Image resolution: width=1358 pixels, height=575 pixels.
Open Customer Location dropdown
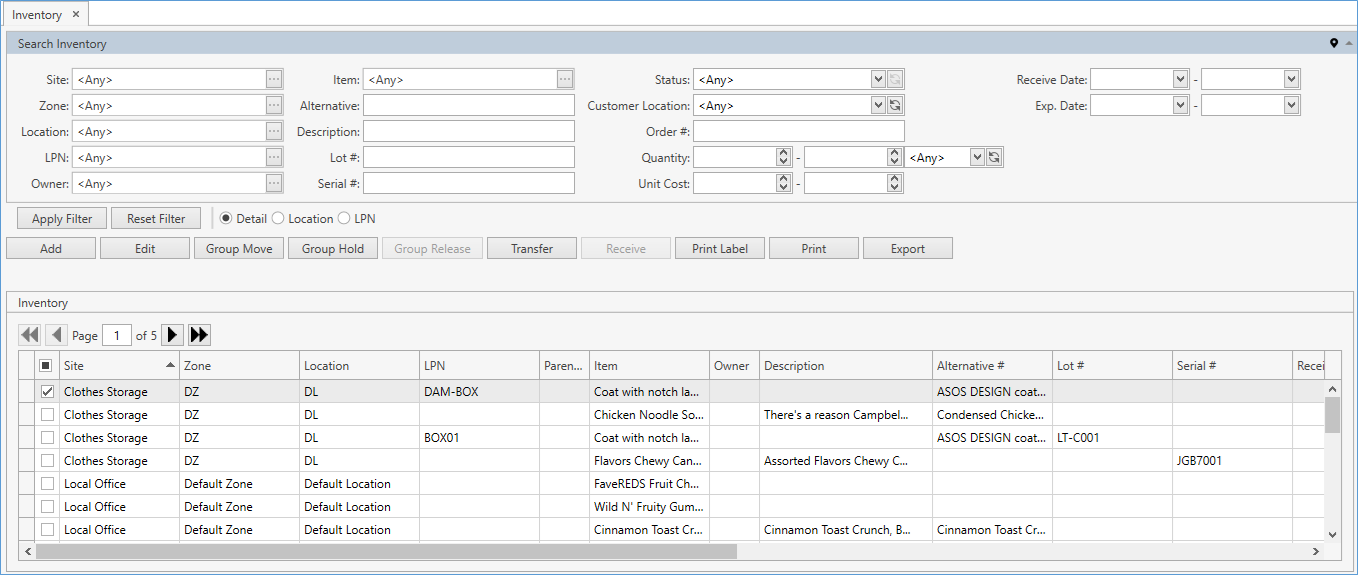(x=878, y=106)
